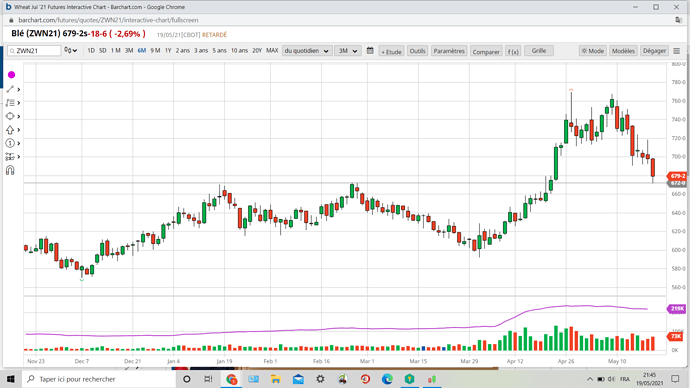Open the calendar date picker

pyautogui.click(x=370, y=51)
